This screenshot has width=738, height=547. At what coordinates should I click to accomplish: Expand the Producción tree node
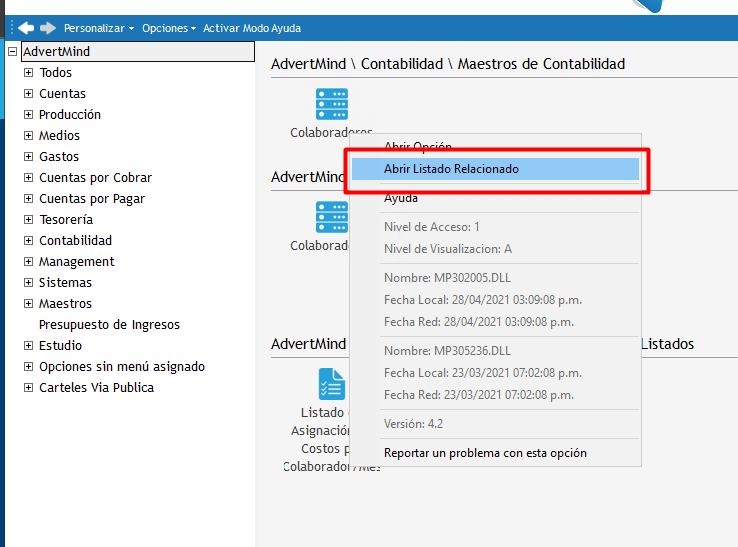click(29, 114)
